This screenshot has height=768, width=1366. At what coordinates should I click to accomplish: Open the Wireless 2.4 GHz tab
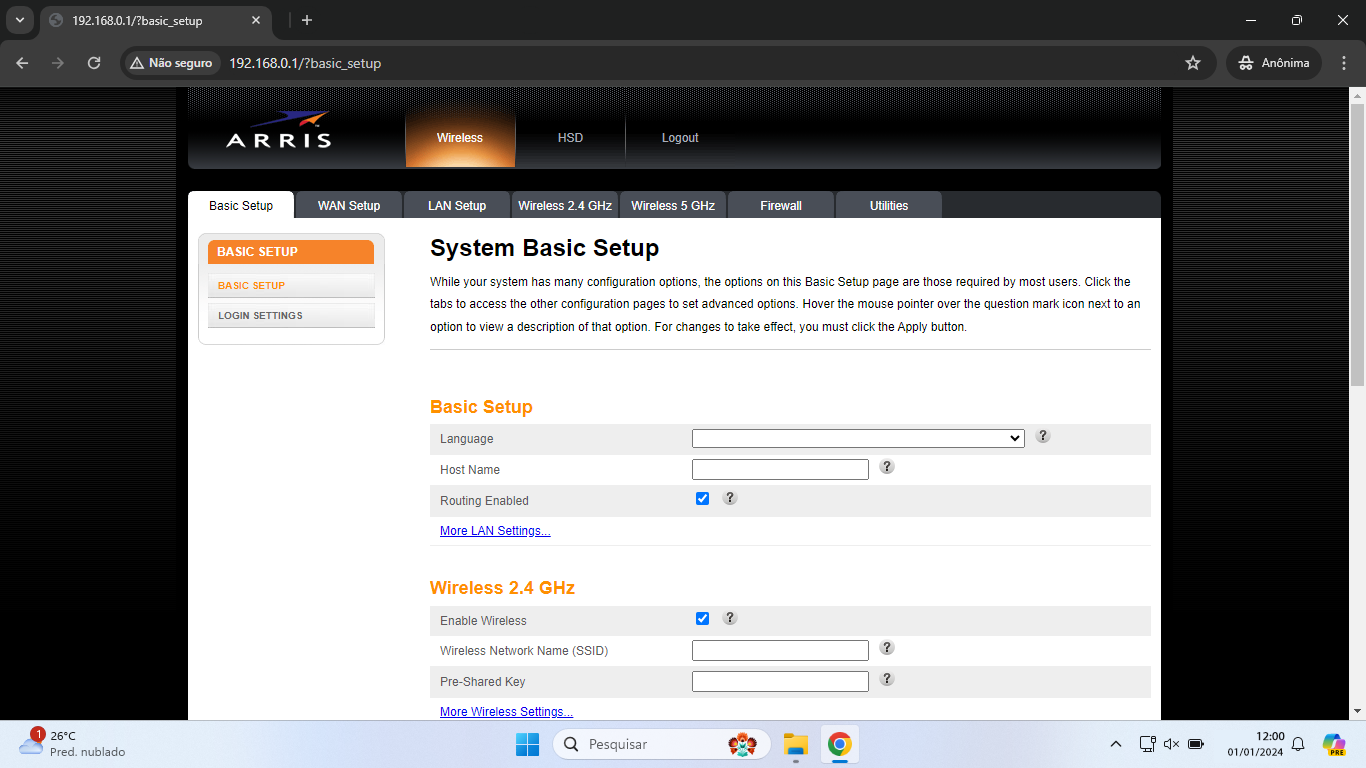click(565, 205)
